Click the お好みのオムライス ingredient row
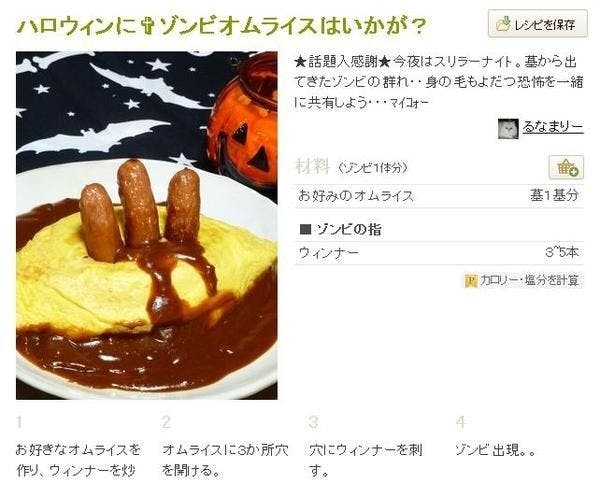Image resolution: width=600 pixels, height=483 pixels. (x=439, y=196)
